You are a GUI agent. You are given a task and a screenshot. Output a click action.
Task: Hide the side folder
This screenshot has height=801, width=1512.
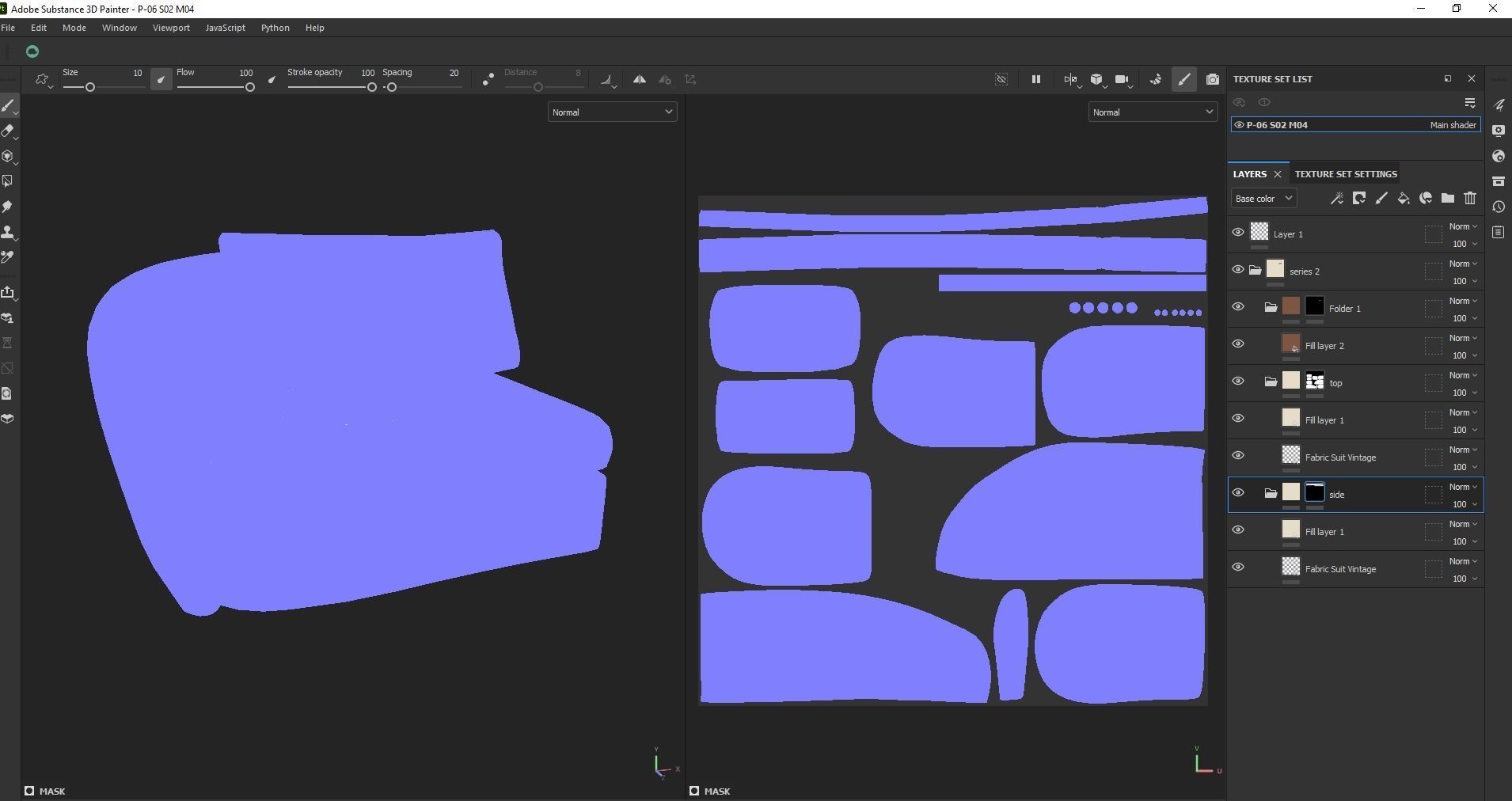tap(1238, 493)
